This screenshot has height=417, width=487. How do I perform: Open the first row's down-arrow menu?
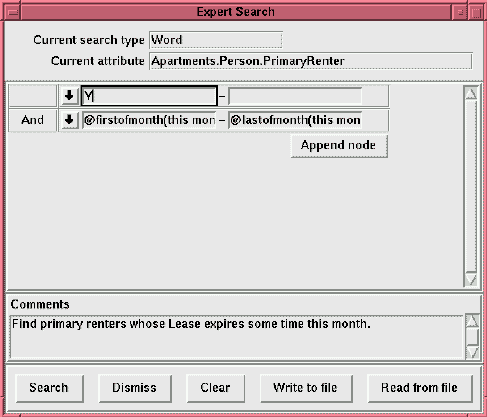[69, 96]
